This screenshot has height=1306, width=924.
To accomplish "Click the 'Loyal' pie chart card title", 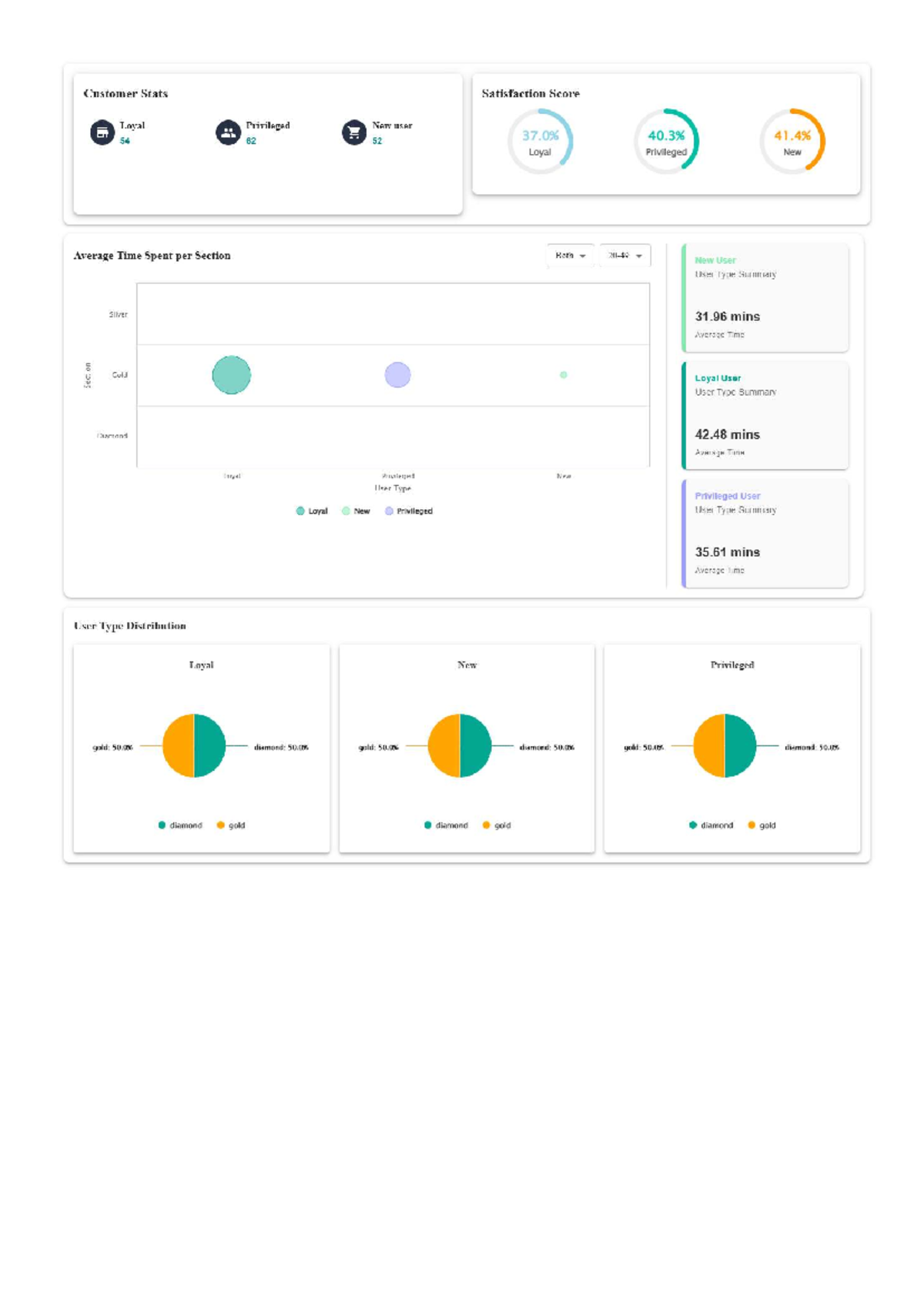I will [201, 665].
